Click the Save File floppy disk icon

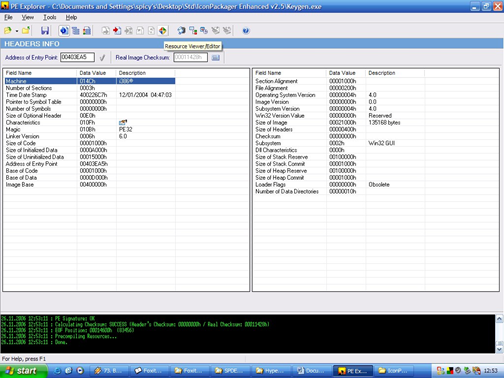[x=45, y=31]
